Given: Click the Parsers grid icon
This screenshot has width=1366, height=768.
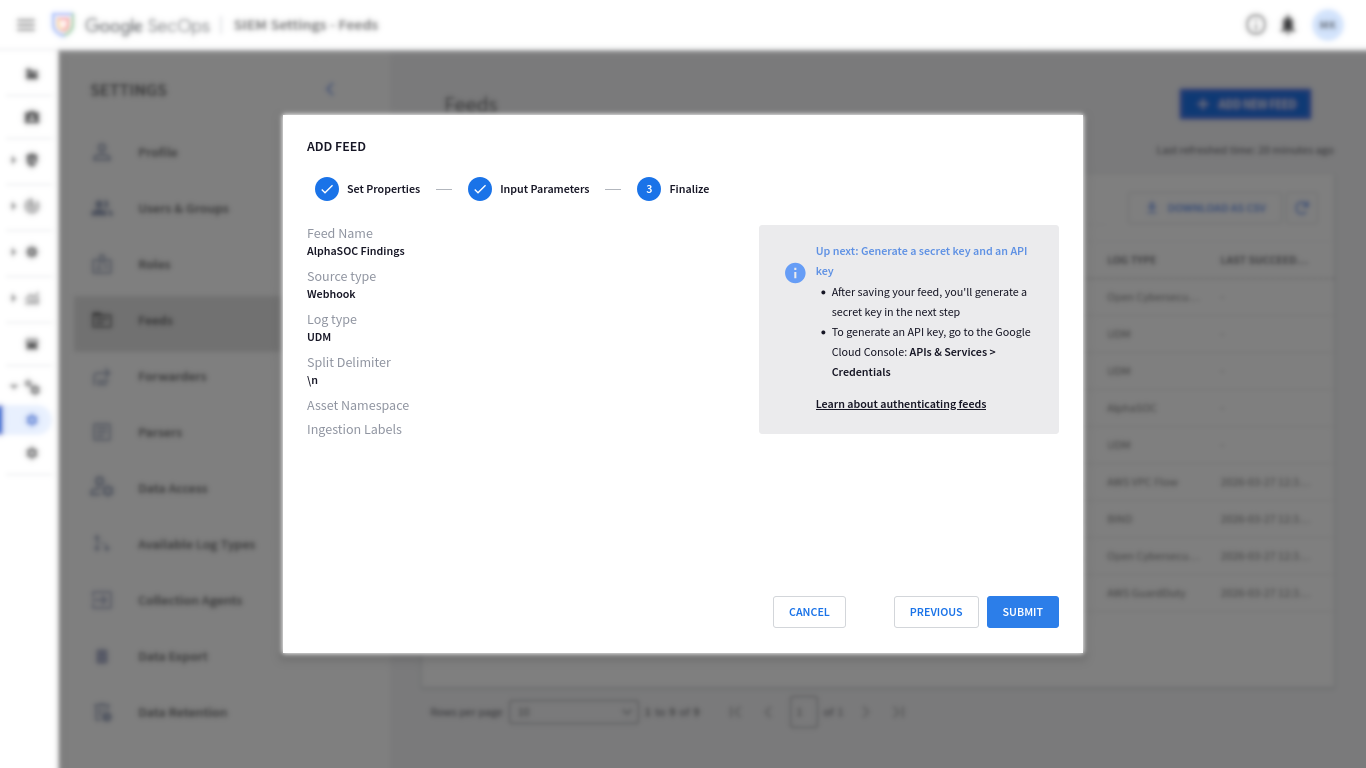Looking at the screenshot, I should tap(102, 432).
